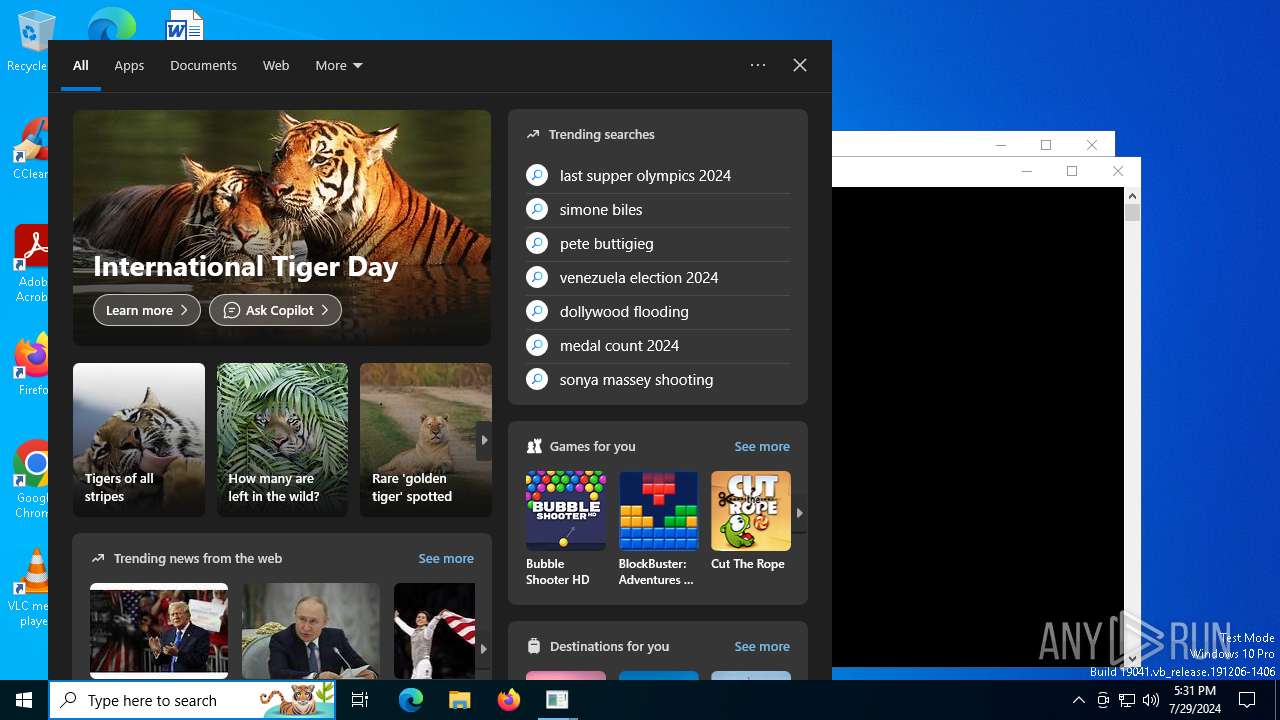The image size is (1280, 720).
Task: Open the volume control in the system tray
Action: pyautogui.click(x=1151, y=700)
